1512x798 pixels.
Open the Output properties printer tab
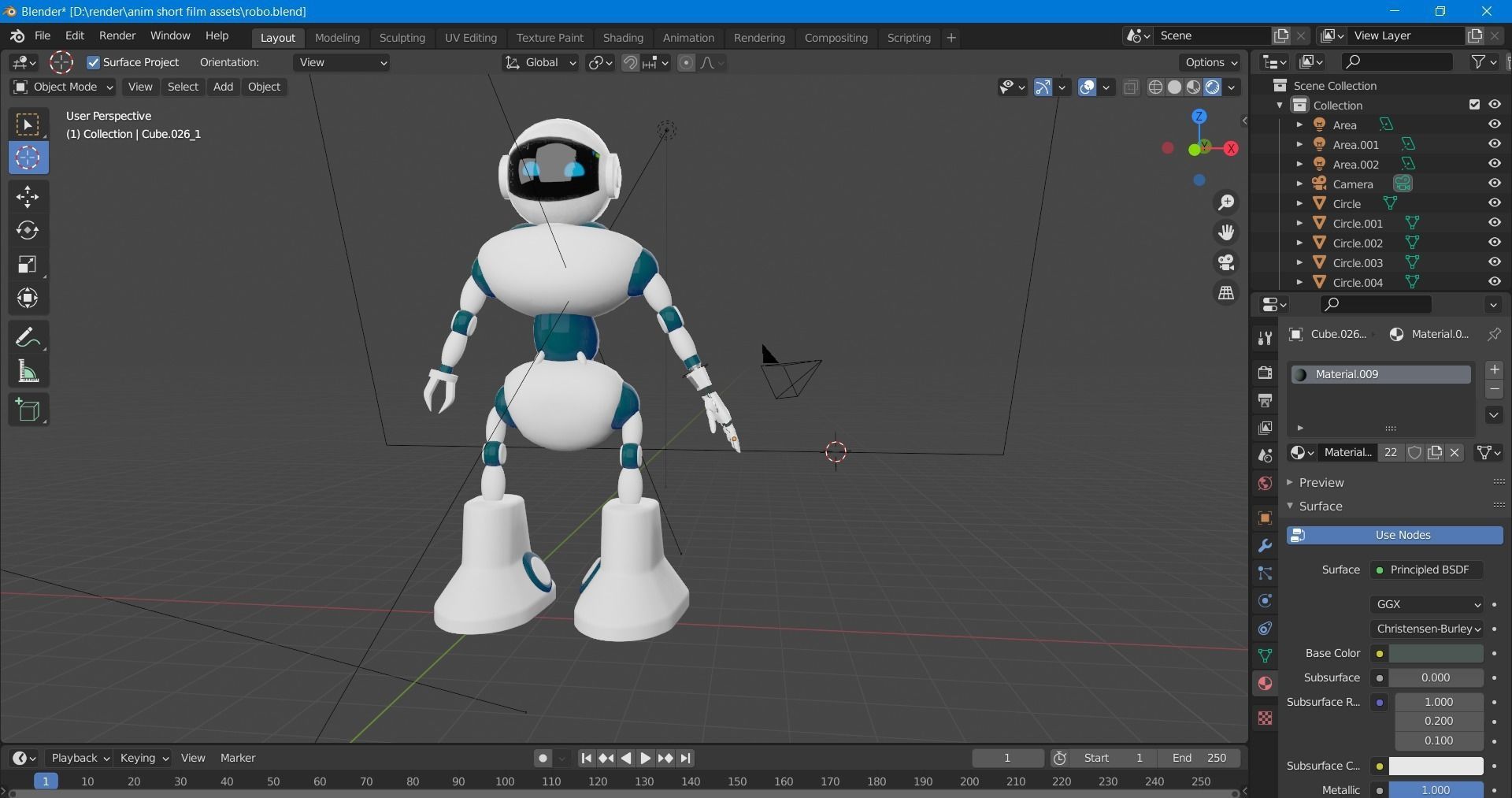click(x=1265, y=400)
